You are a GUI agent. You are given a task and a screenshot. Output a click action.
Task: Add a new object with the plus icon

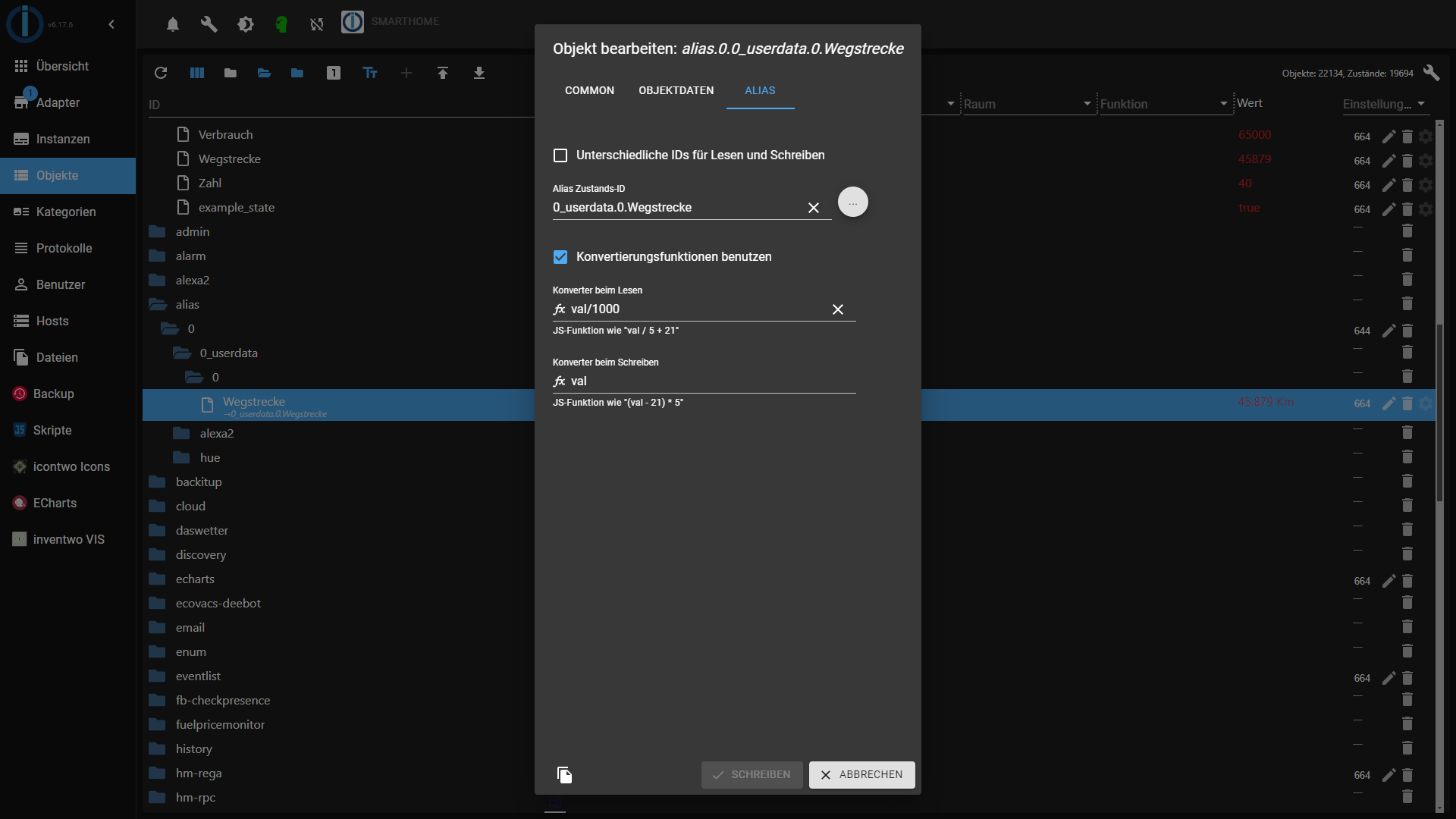(406, 73)
